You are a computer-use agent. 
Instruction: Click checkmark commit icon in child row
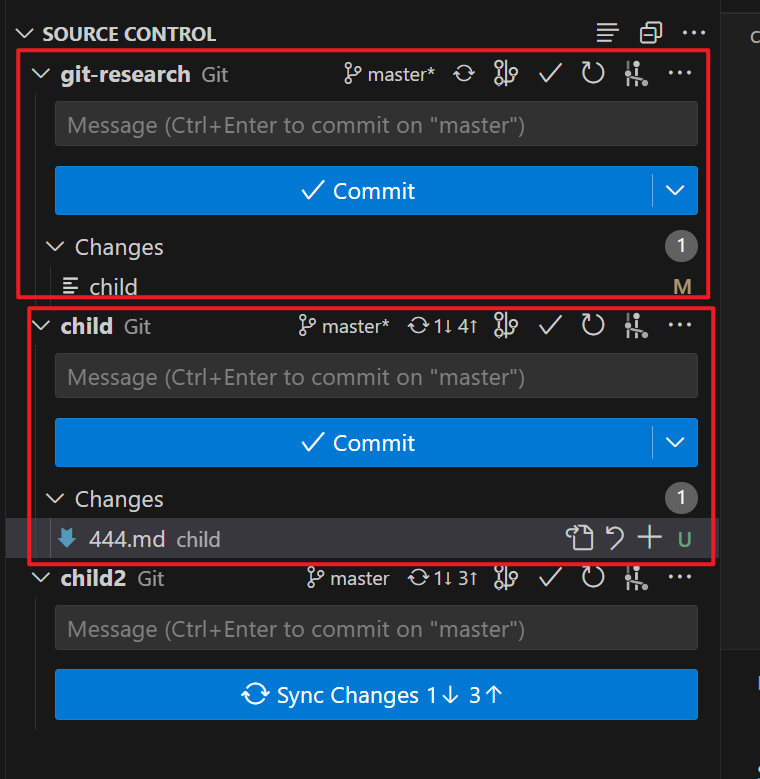(549, 326)
